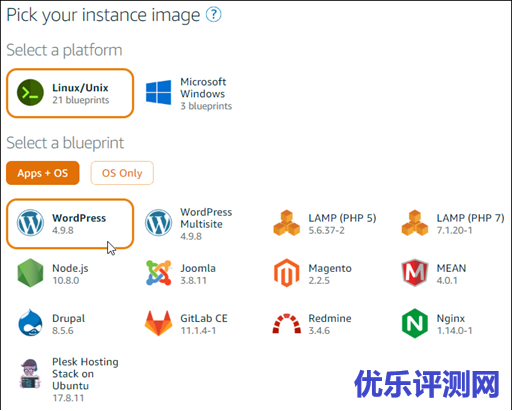Viewport: 513px width, 411px height.
Task: Switch to the OS Only blueprints
Action: 122,173
